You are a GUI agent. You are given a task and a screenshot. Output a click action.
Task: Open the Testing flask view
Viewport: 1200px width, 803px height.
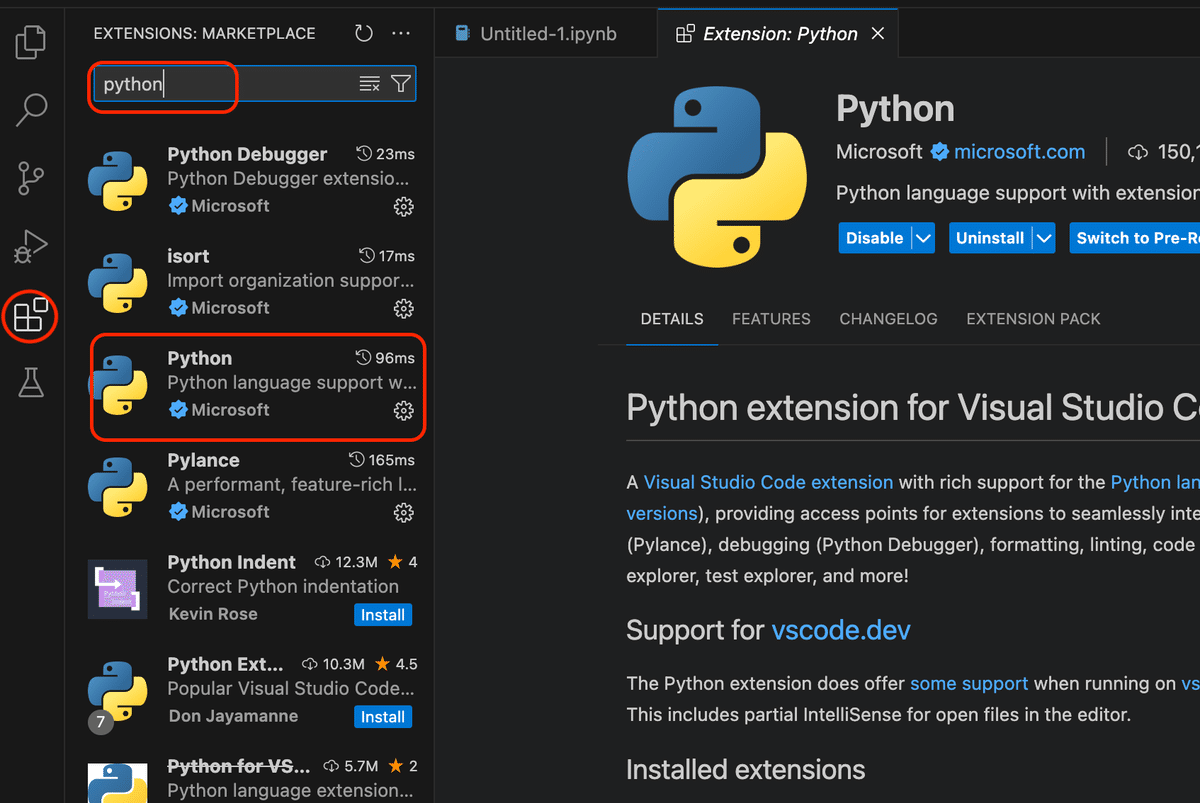click(31, 382)
